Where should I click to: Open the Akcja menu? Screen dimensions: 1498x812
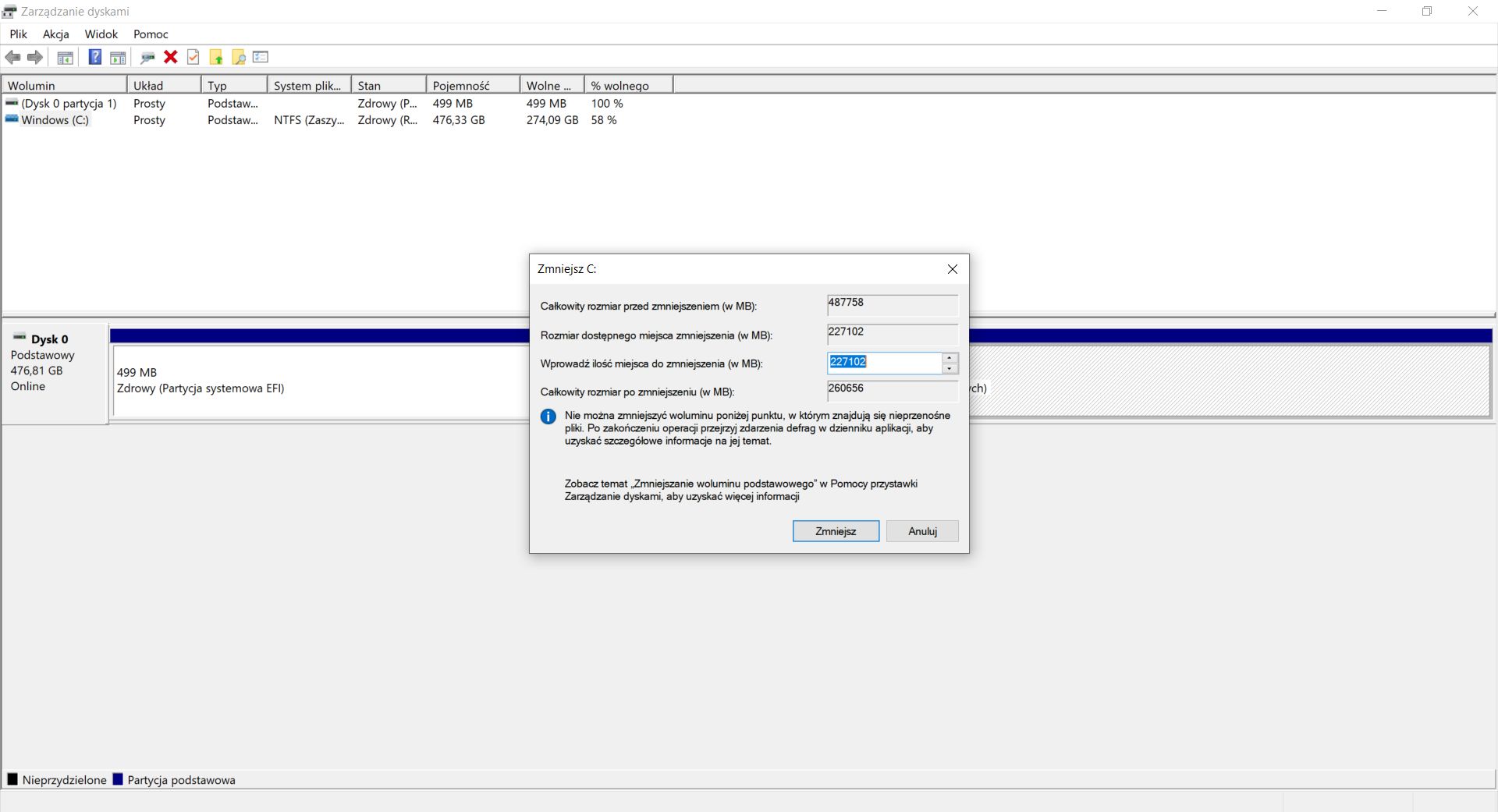pyautogui.click(x=55, y=34)
